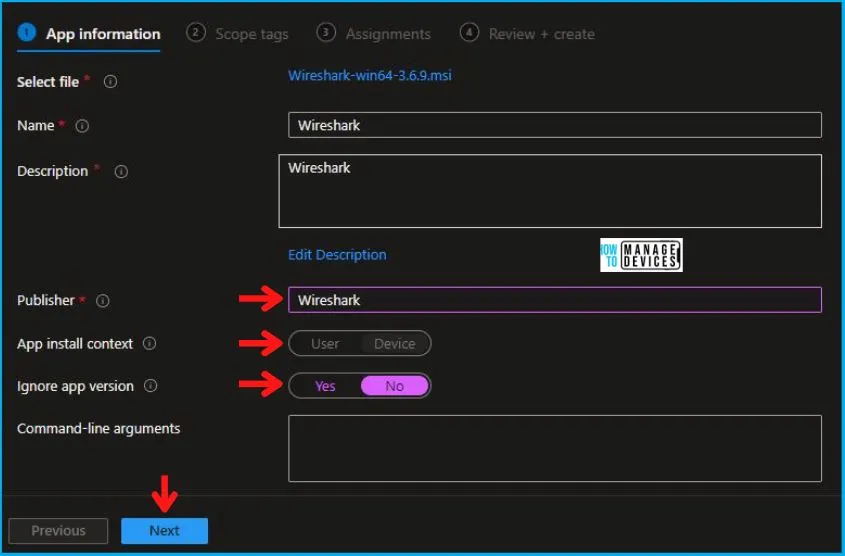Click the Ignore app version info icon
The image size is (845, 556).
pyautogui.click(x=150, y=386)
